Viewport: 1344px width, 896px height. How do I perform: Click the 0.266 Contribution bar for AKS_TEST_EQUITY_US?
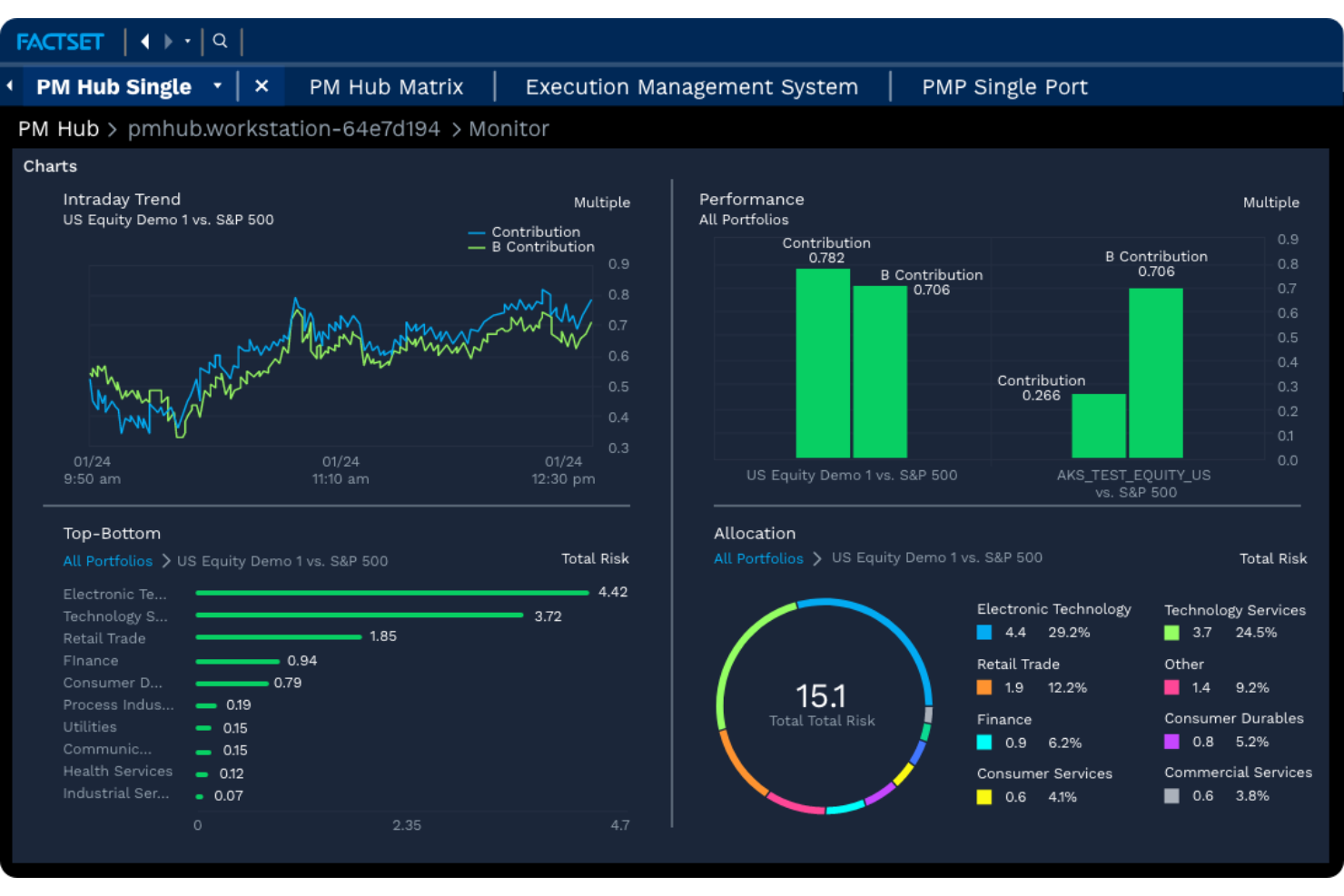1099,426
